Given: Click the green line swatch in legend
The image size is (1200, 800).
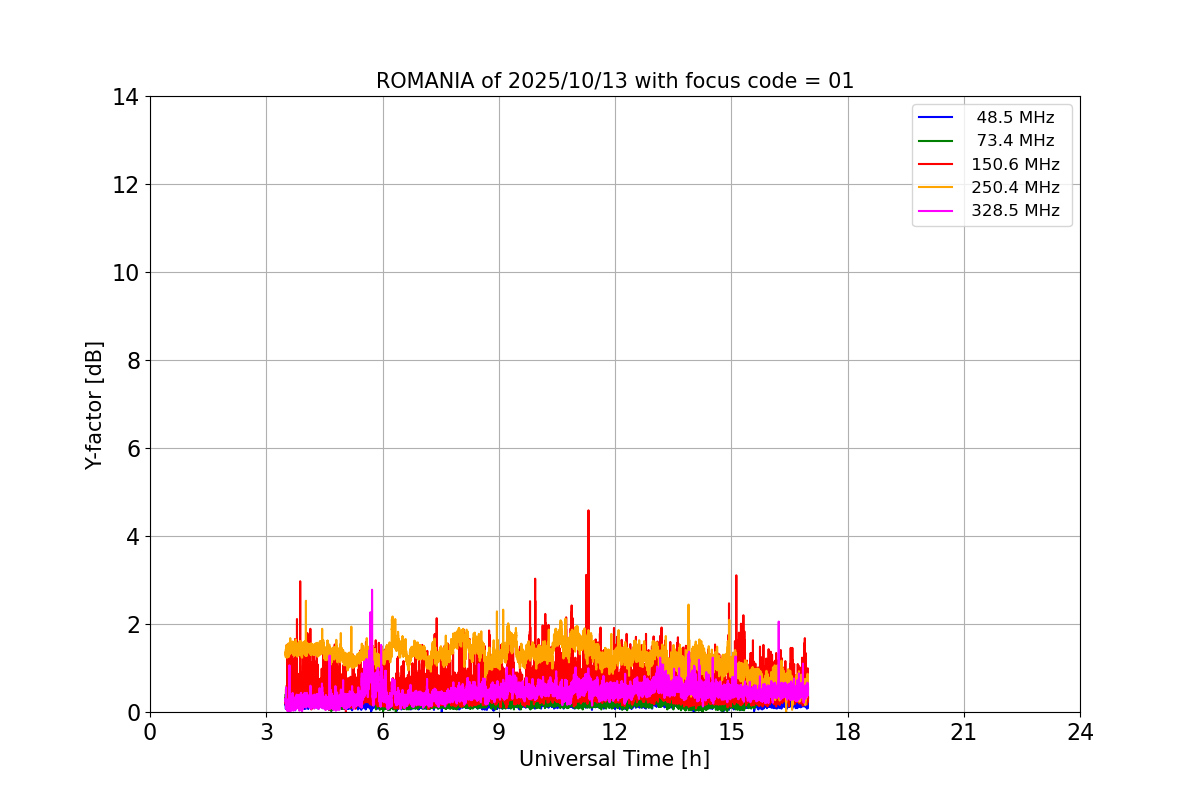Looking at the screenshot, I should 936,141.
